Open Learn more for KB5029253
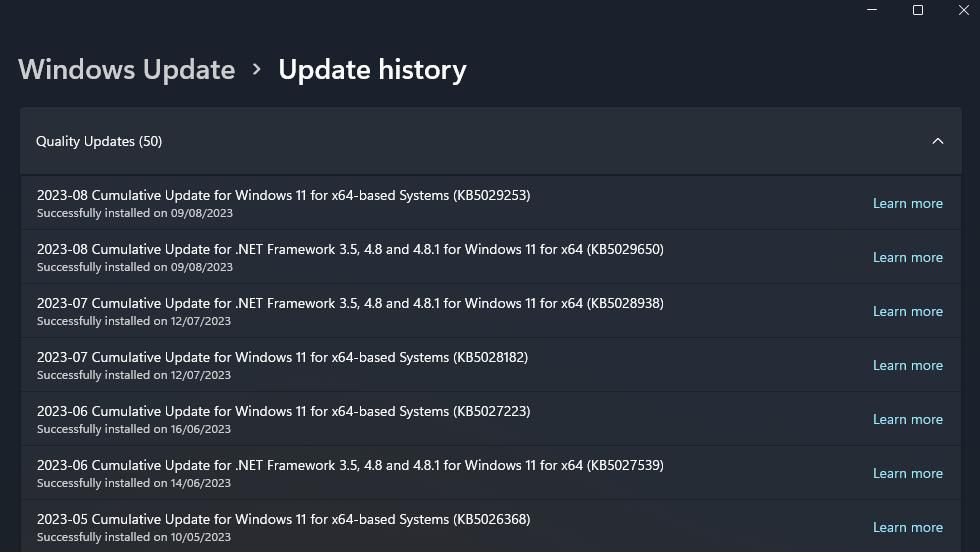The width and height of the screenshot is (980, 552). click(907, 203)
